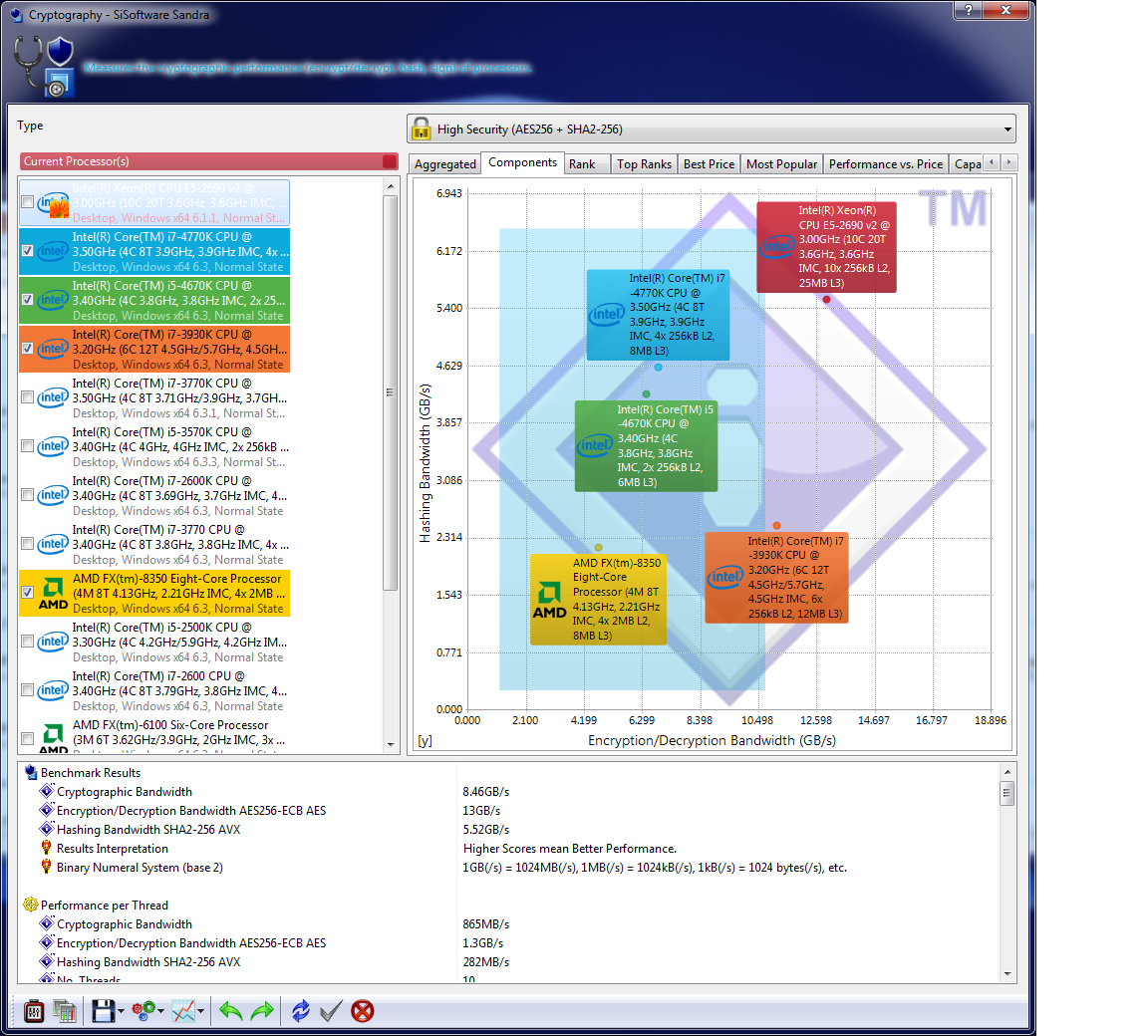Click the Results Interpretation pin icon
This screenshot has width=1148, height=1036.
tap(46, 848)
